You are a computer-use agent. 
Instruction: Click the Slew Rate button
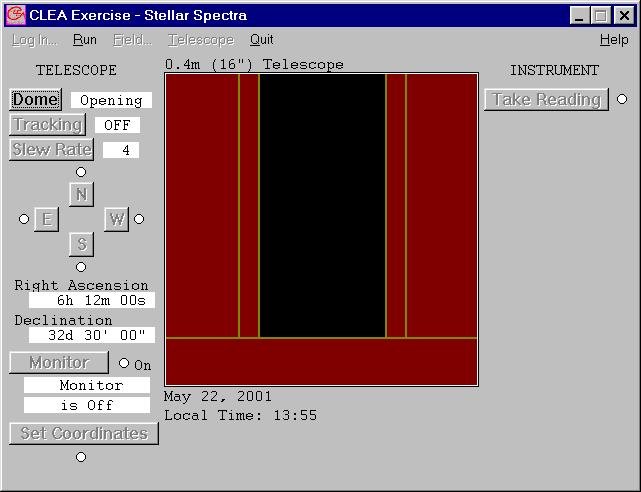pos(52,150)
